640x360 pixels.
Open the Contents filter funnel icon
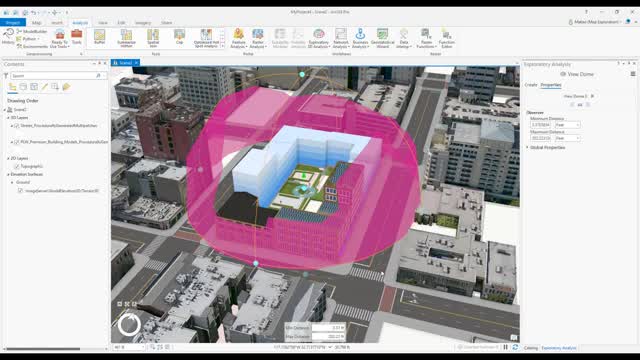6,76
